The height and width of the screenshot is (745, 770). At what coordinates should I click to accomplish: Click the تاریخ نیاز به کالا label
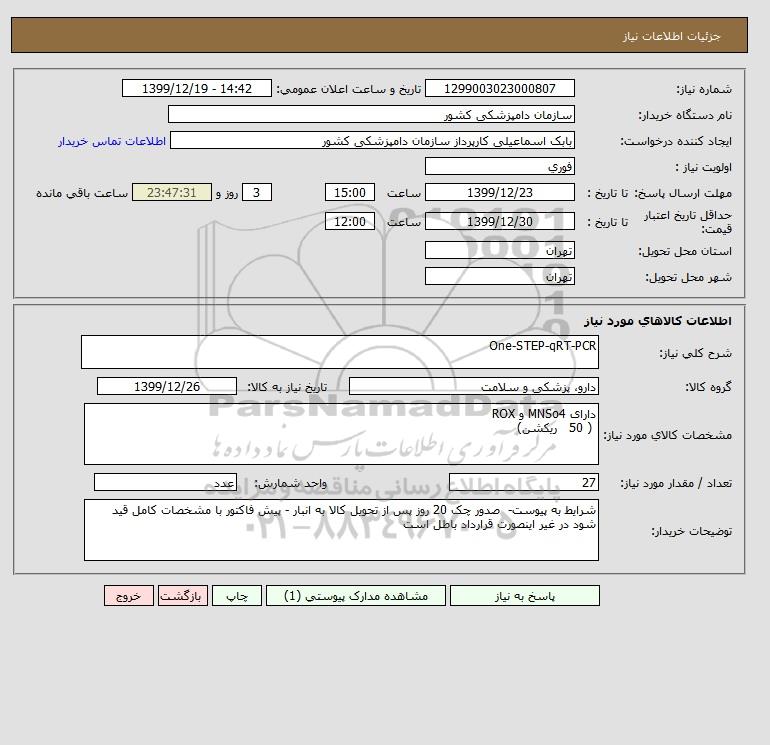pyautogui.click(x=287, y=387)
